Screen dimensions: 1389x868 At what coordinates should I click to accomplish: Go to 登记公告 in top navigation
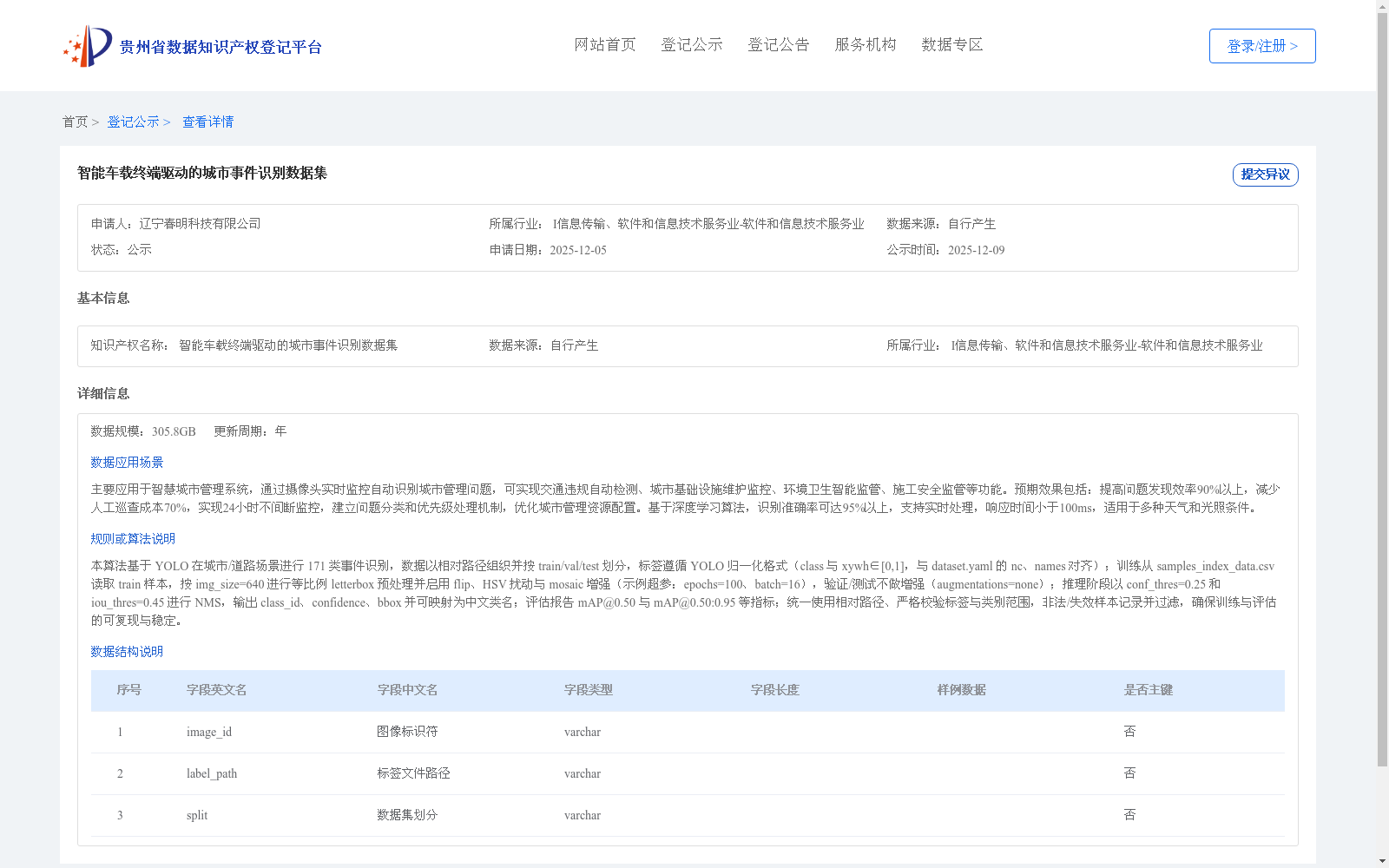point(779,45)
